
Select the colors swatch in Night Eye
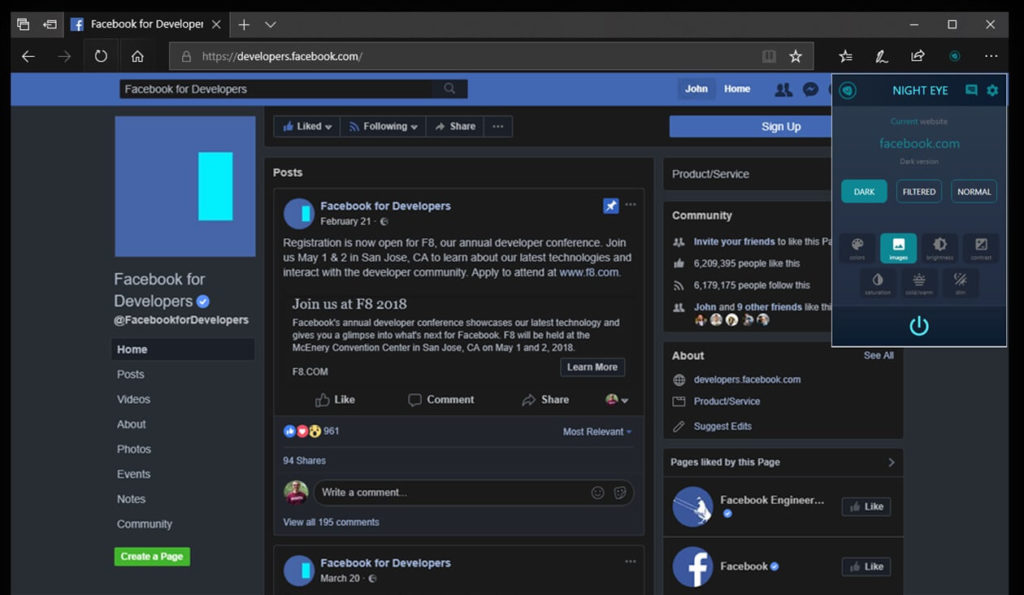[856, 247]
